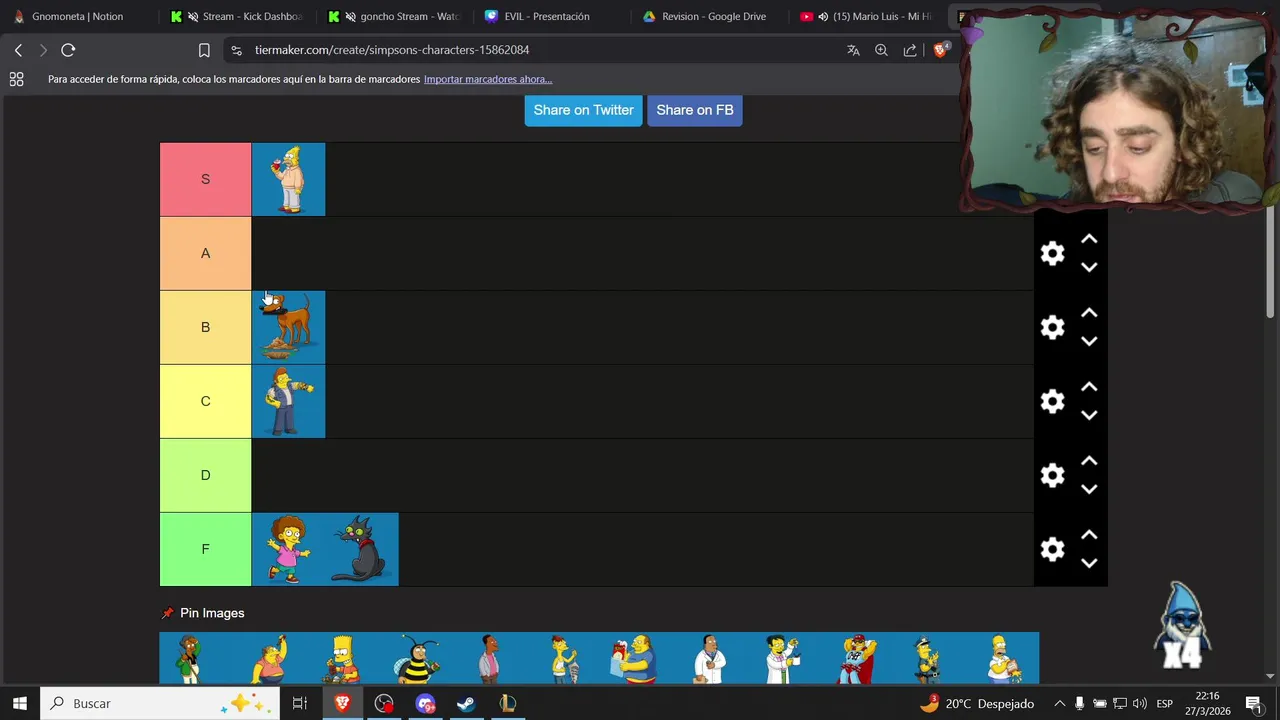
Task: Pick Apu from the unranked image pool
Action: pyautogui.click(x=196, y=658)
